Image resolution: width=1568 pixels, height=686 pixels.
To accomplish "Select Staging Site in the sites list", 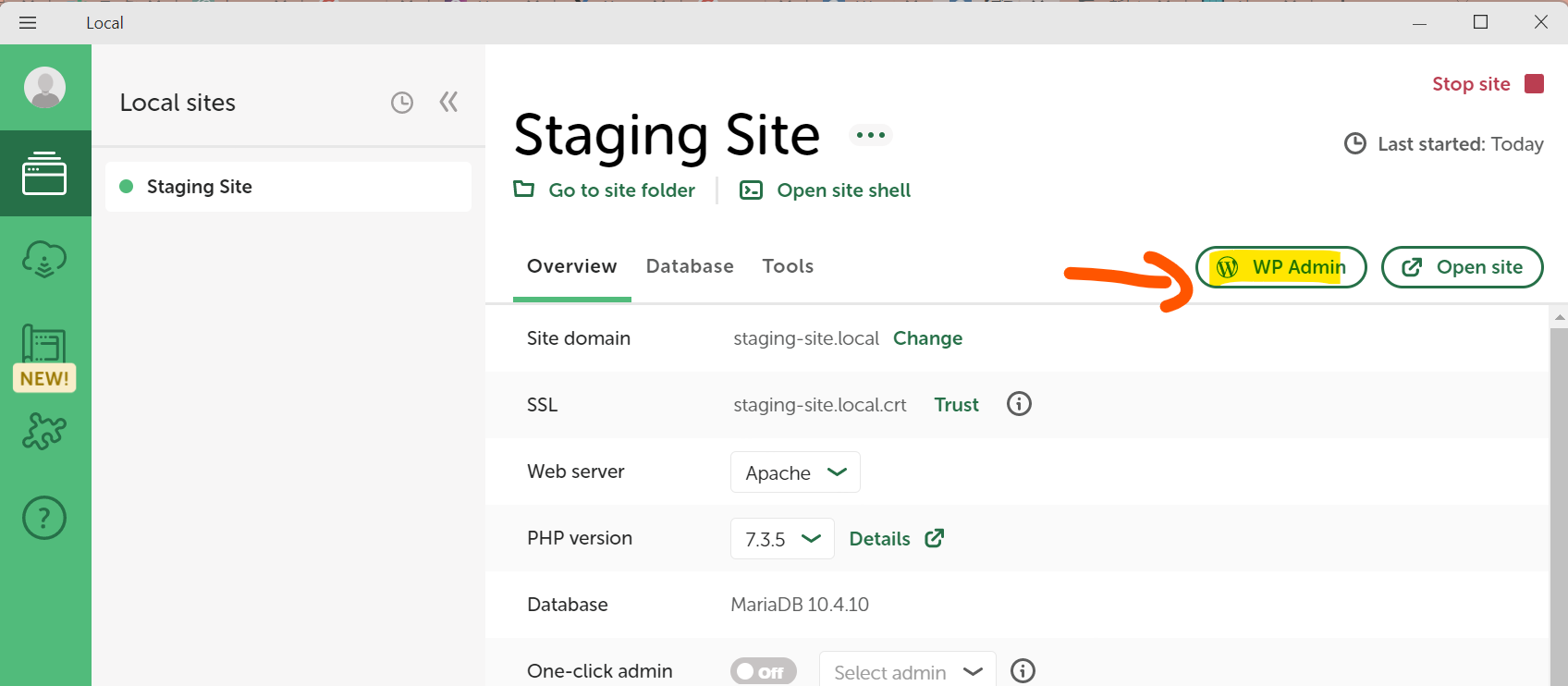I will pos(288,187).
